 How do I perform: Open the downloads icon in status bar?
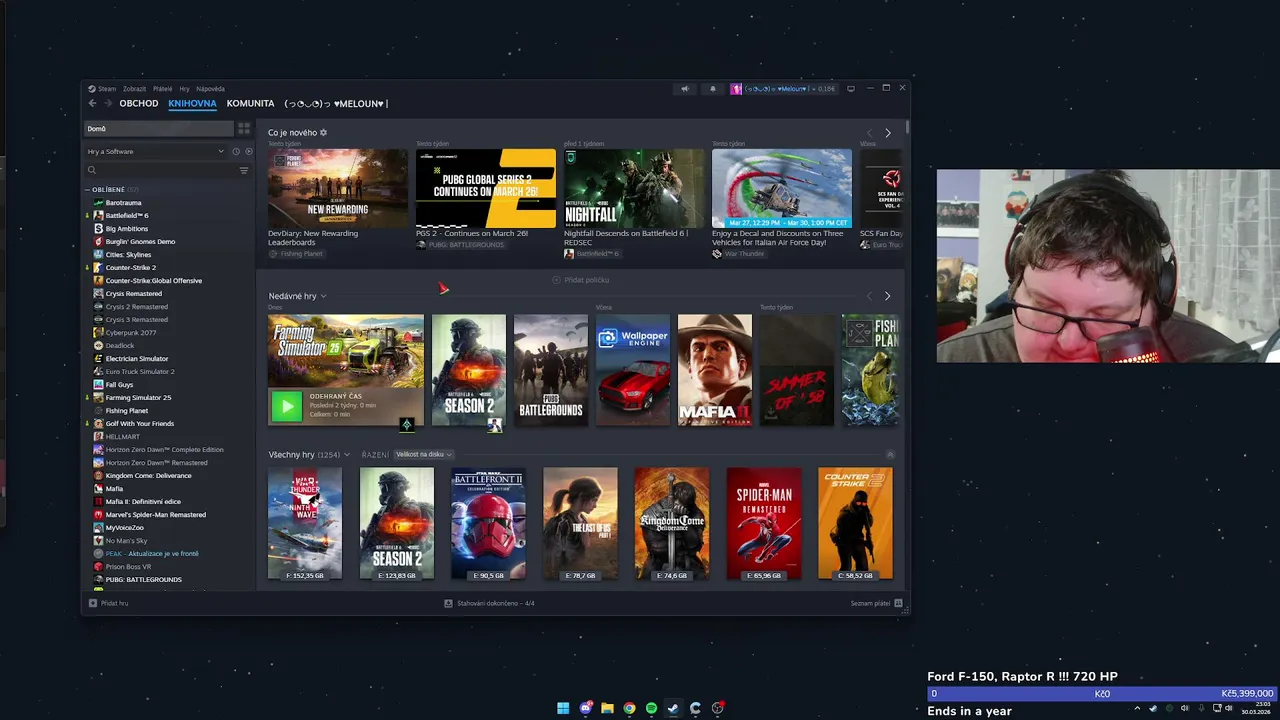coord(449,603)
